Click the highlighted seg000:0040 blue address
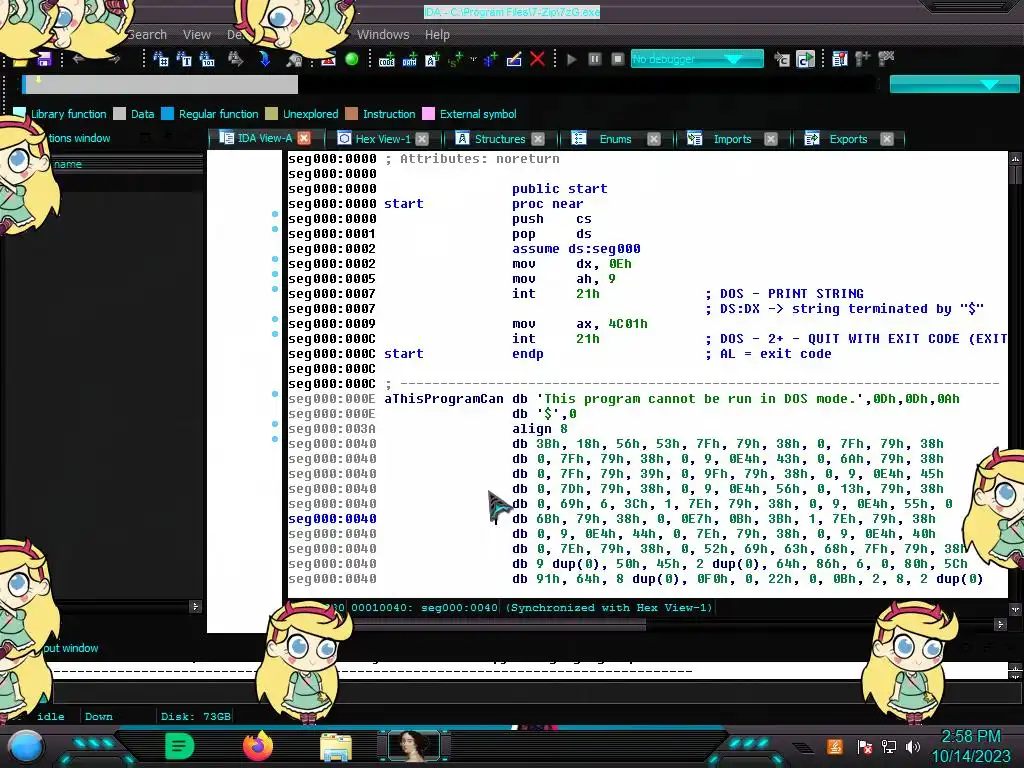1024x768 pixels. coord(332,519)
